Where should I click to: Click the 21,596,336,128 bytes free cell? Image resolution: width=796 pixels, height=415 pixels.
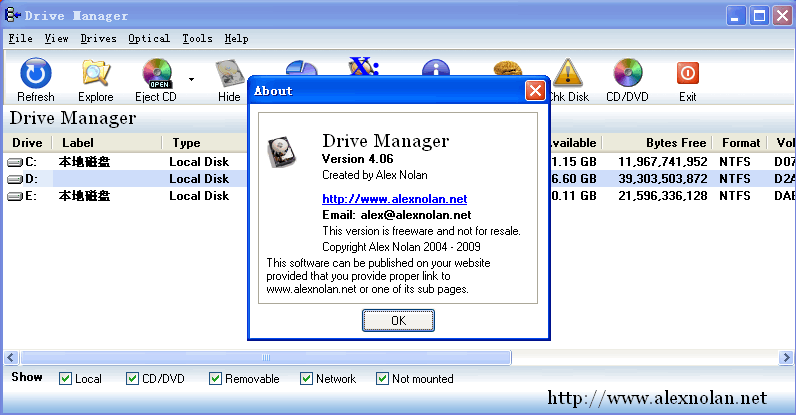(662, 196)
